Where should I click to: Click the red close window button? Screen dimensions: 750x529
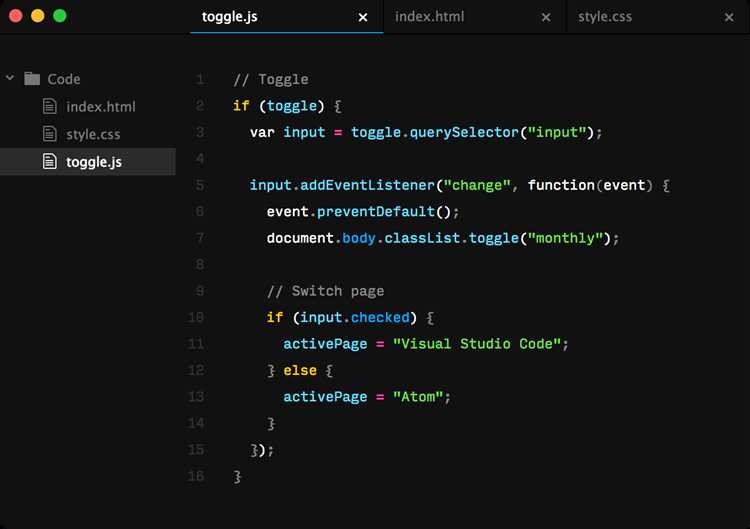click(16, 16)
